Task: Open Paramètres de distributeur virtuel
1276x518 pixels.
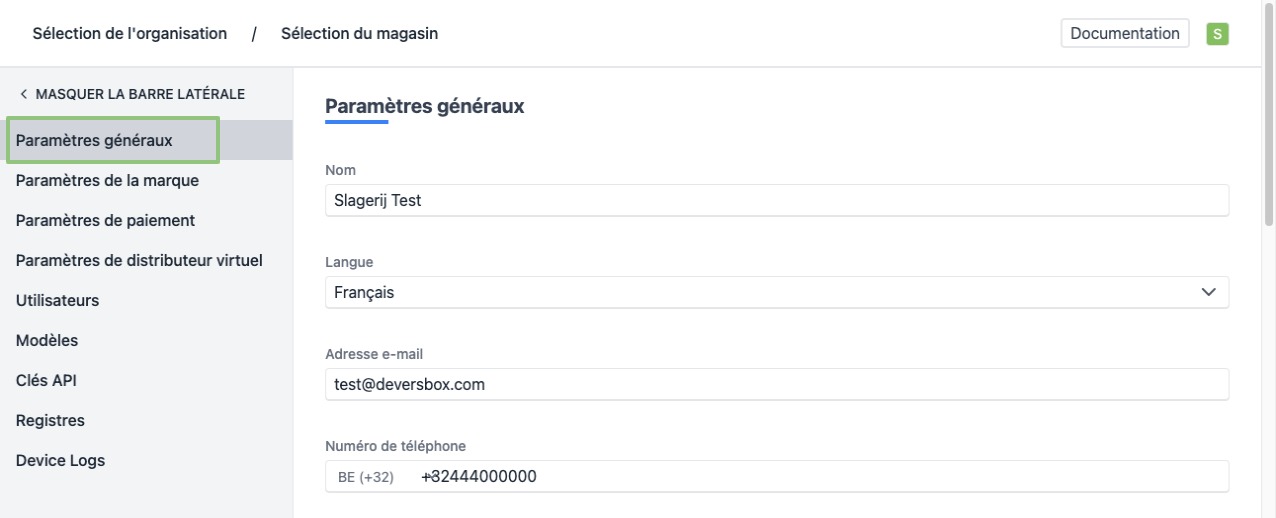Action: [139, 260]
